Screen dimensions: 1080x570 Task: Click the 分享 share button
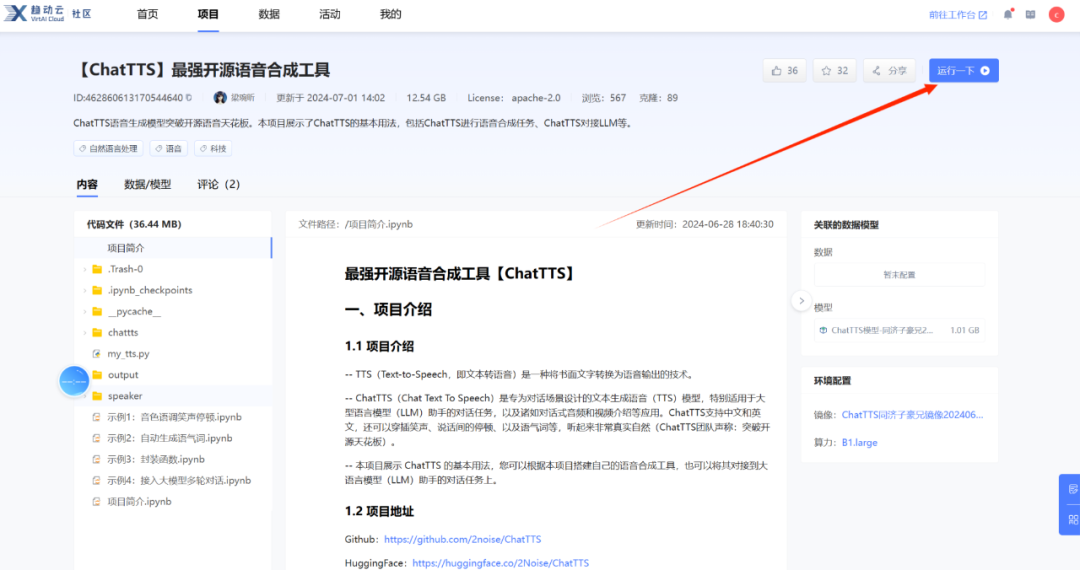coord(889,70)
